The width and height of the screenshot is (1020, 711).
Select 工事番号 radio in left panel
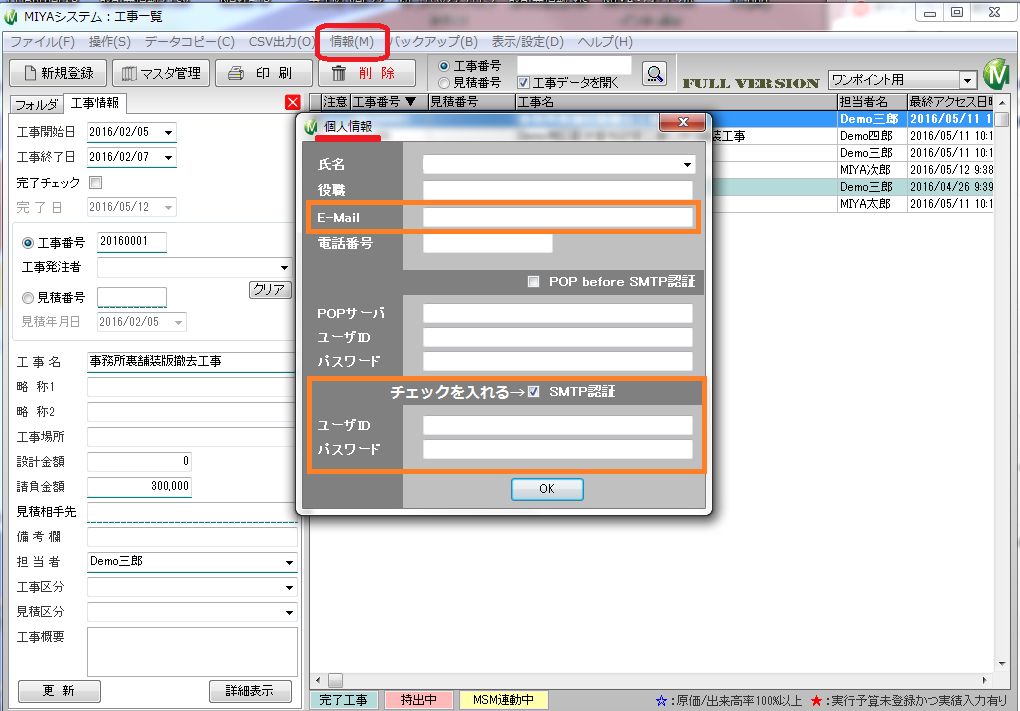(27, 243)
